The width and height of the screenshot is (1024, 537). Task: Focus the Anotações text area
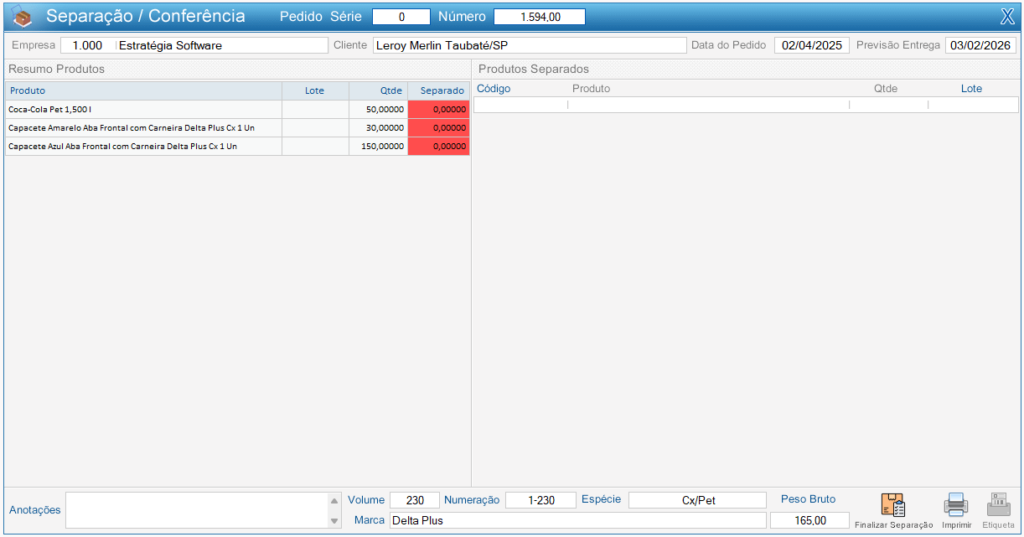(x=196, y=510)
